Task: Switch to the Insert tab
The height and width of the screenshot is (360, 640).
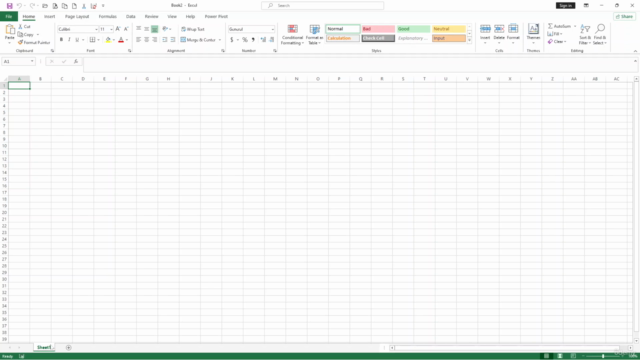Action: pos(49,16)
